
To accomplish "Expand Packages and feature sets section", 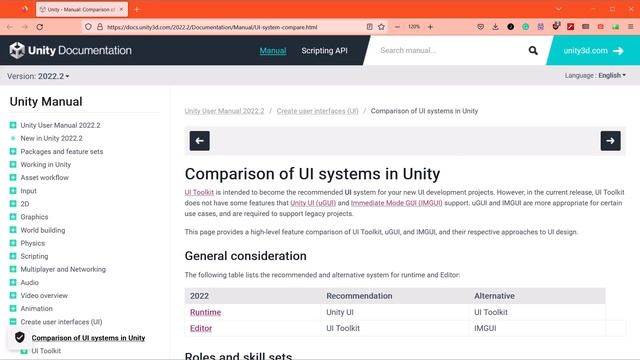I will coord(13,151).
